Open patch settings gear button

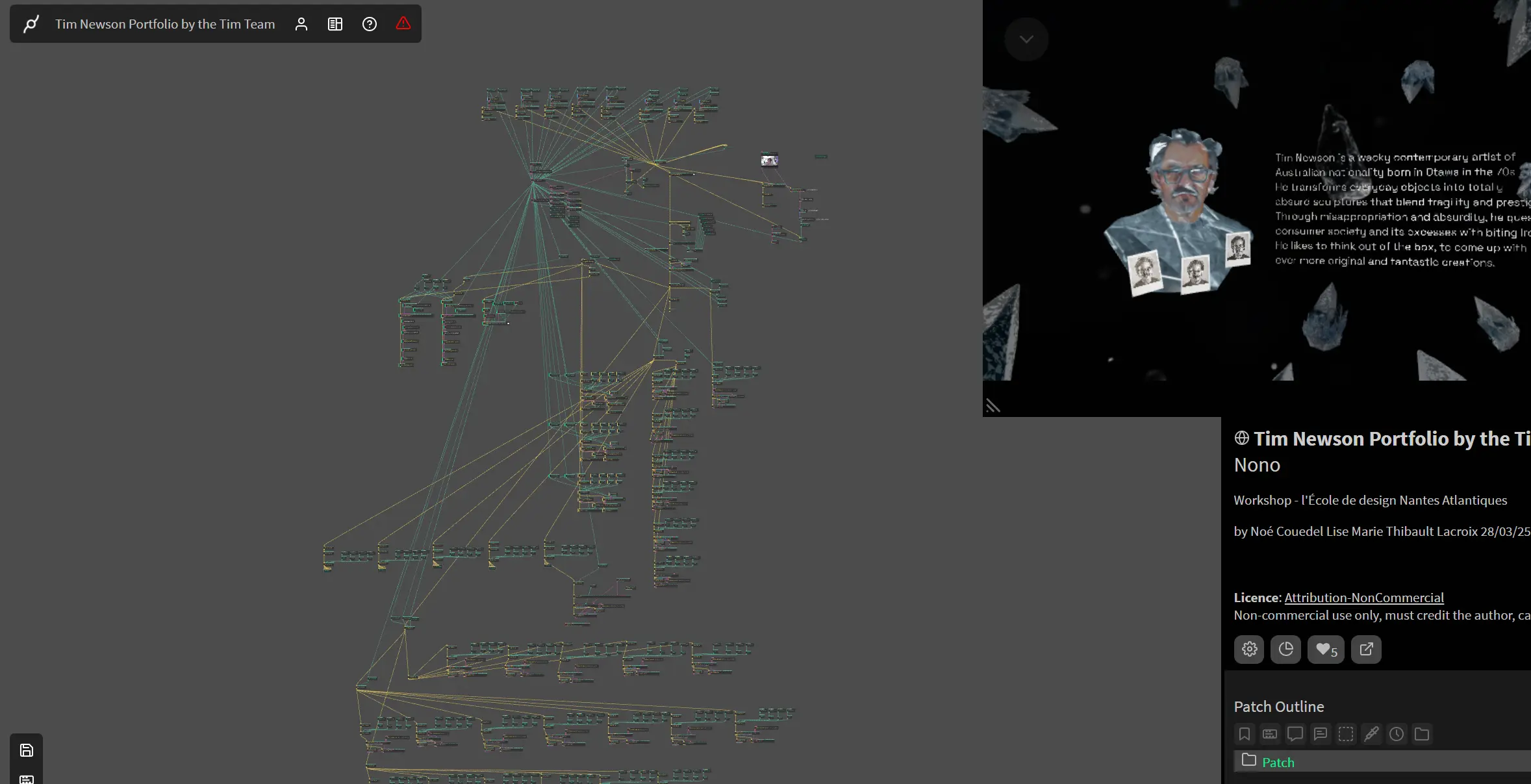[x=1249, y=649]
